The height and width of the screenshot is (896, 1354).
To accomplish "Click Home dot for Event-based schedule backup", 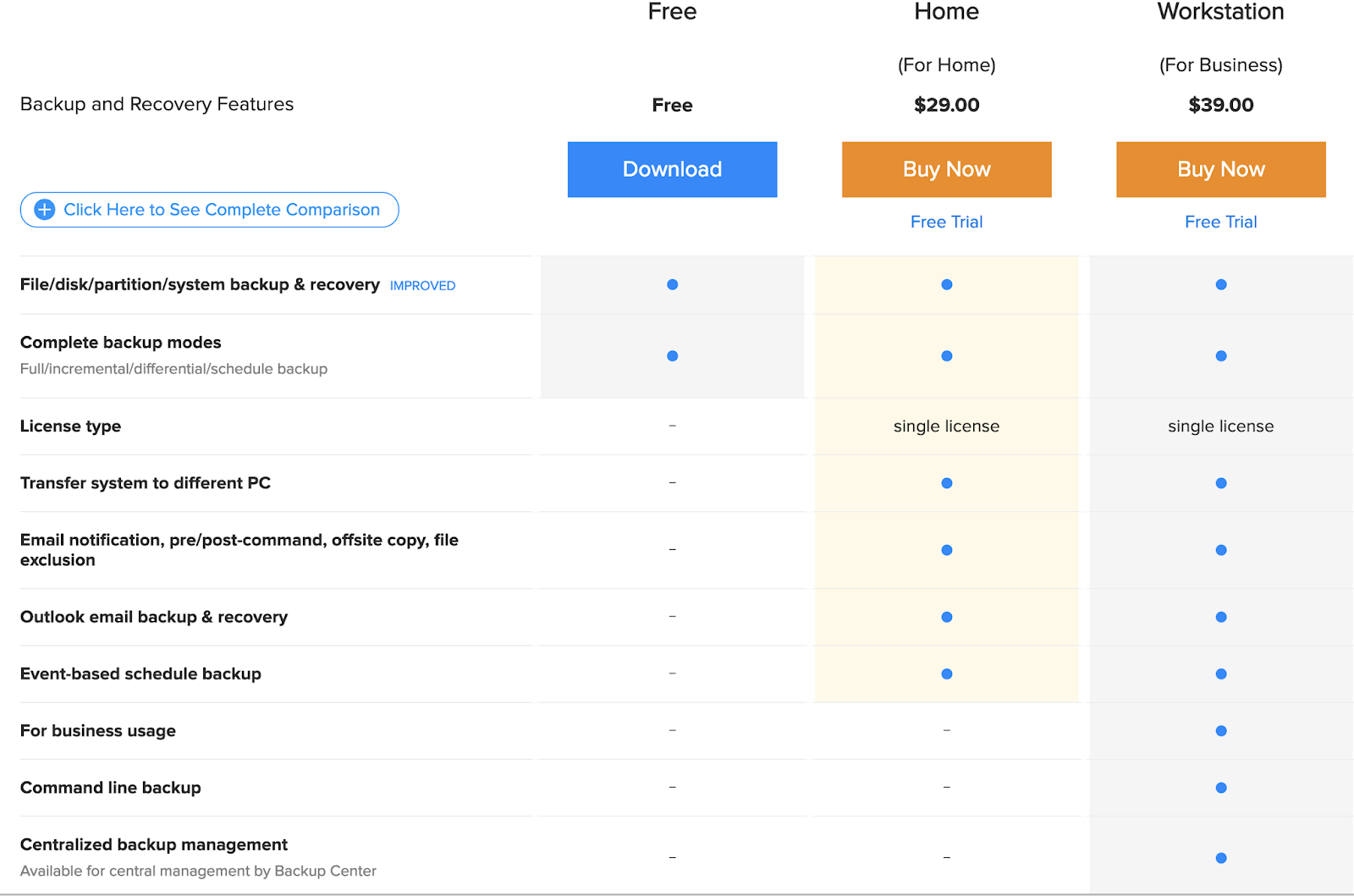I will [946, 674].
